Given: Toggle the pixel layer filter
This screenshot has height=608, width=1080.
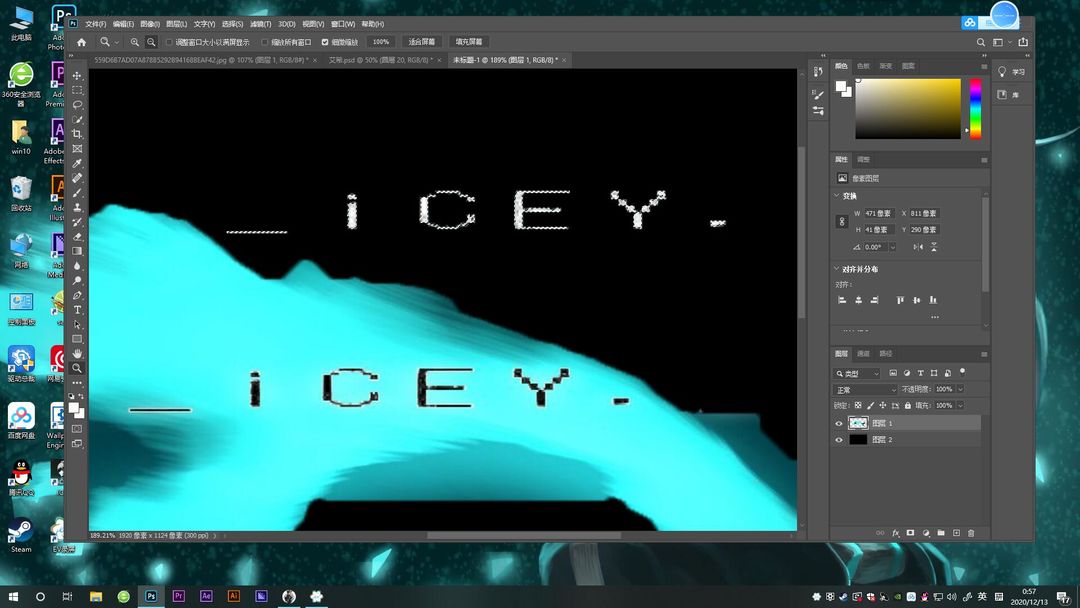Looking at the screenshot, I should pos(893,373).
